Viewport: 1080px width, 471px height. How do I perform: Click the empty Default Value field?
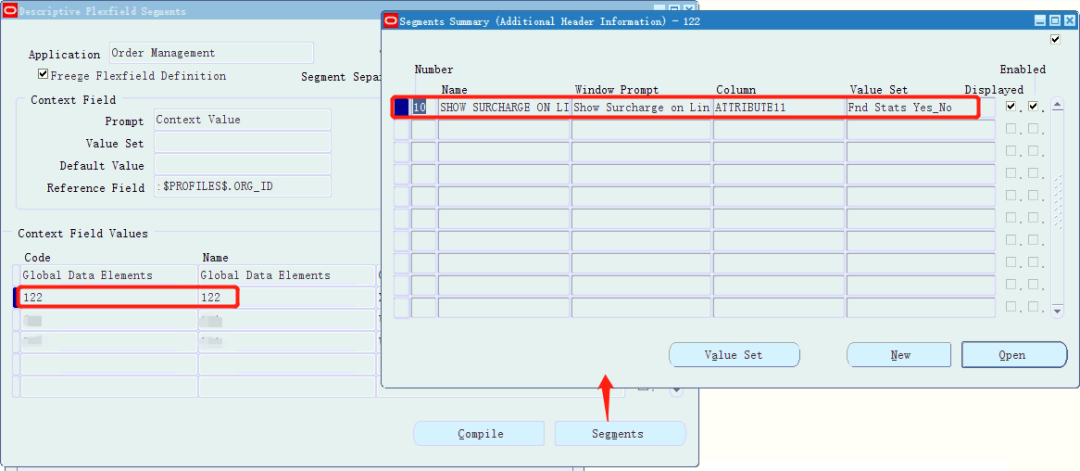pyautogui.click(x=242, y=165)
